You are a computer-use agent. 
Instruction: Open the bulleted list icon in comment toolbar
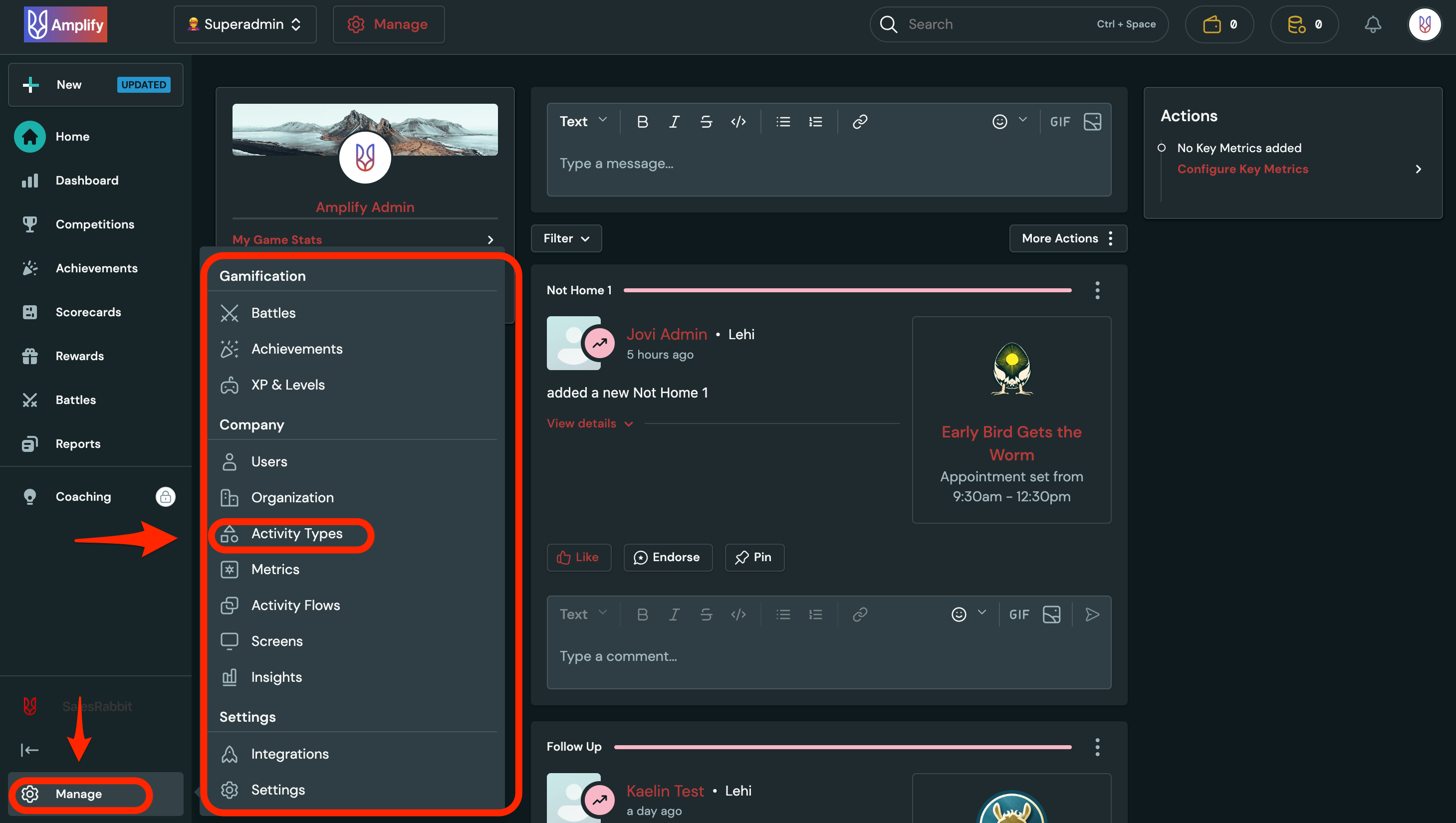point(783,614)
